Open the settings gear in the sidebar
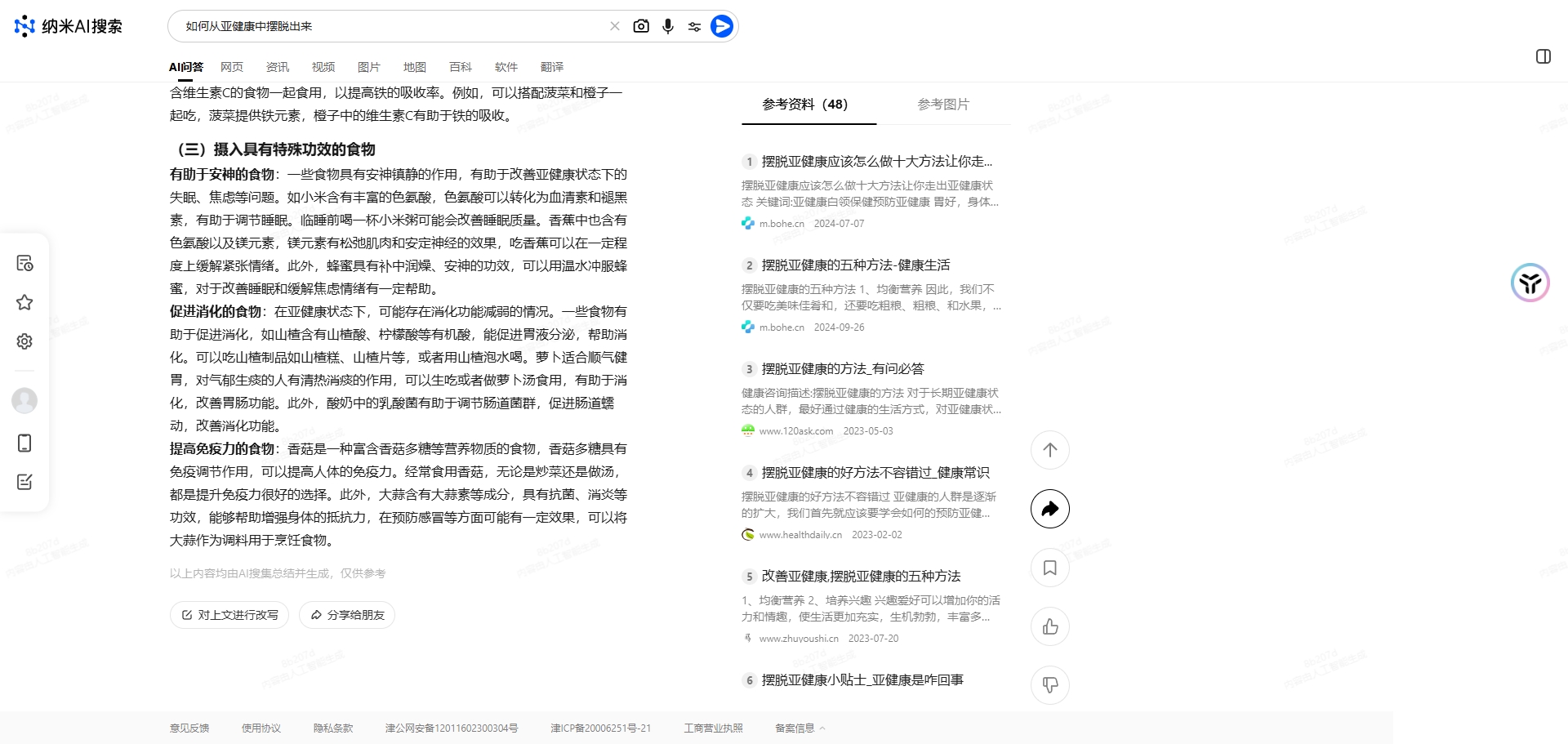 pos(24,341)
